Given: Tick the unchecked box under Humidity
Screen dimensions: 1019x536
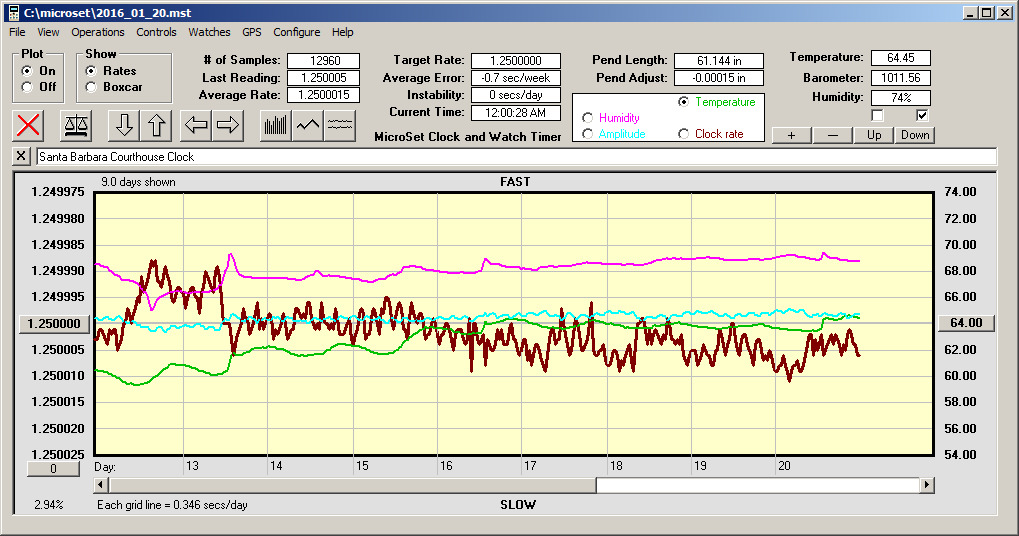Looking at the screenshot, I should (x=877, y=116).
